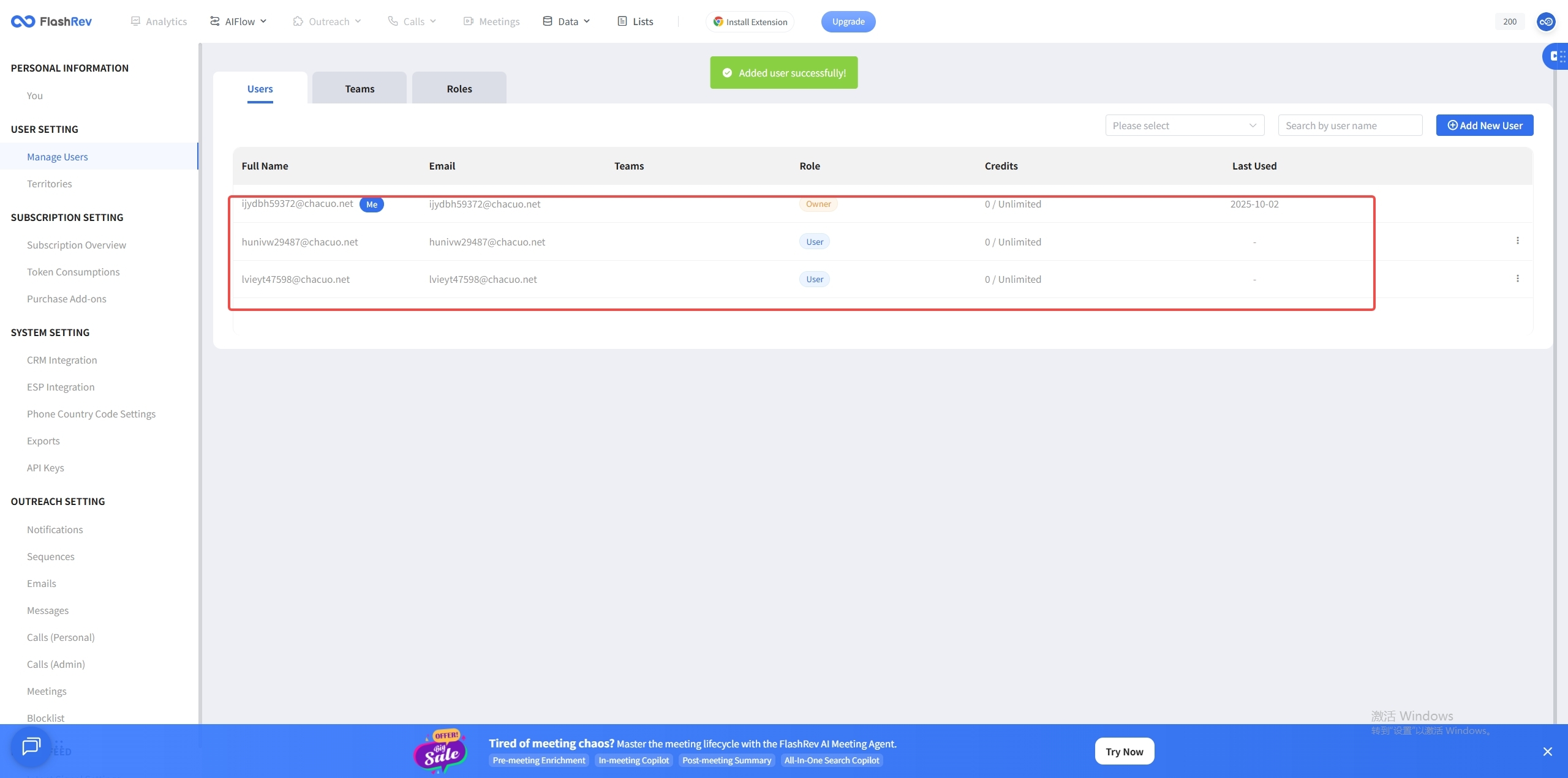Click the three-dot menu for hunivw29487 row

(1517, 241)
